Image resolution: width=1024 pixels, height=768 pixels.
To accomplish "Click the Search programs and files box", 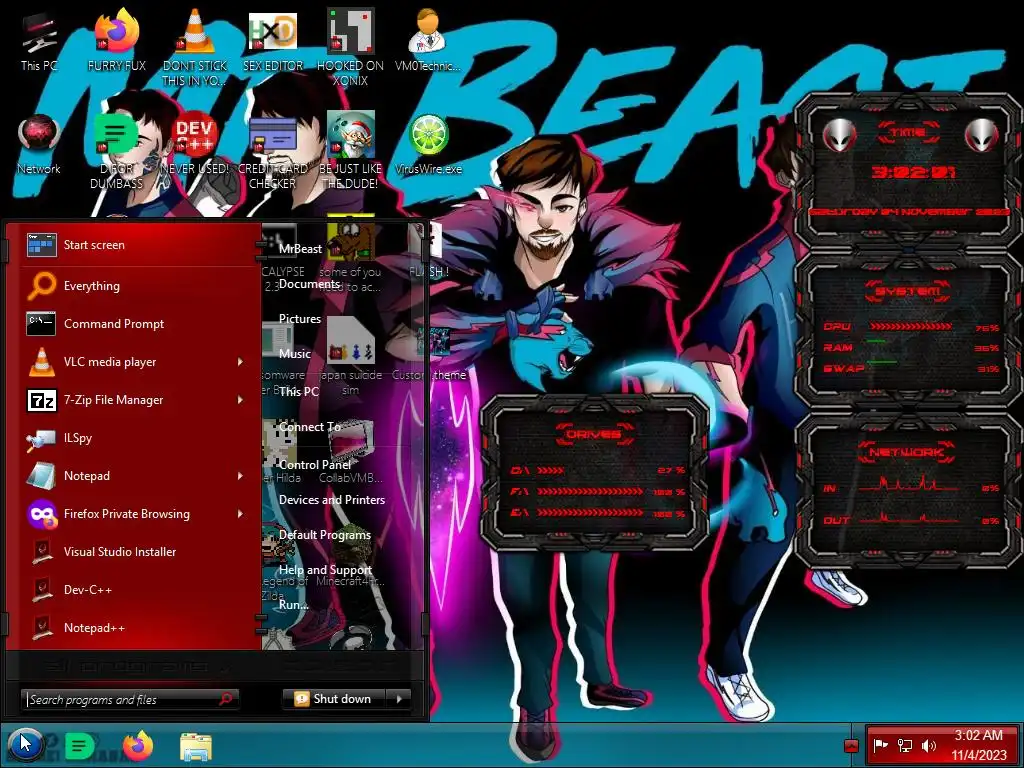I will point(129,699).
